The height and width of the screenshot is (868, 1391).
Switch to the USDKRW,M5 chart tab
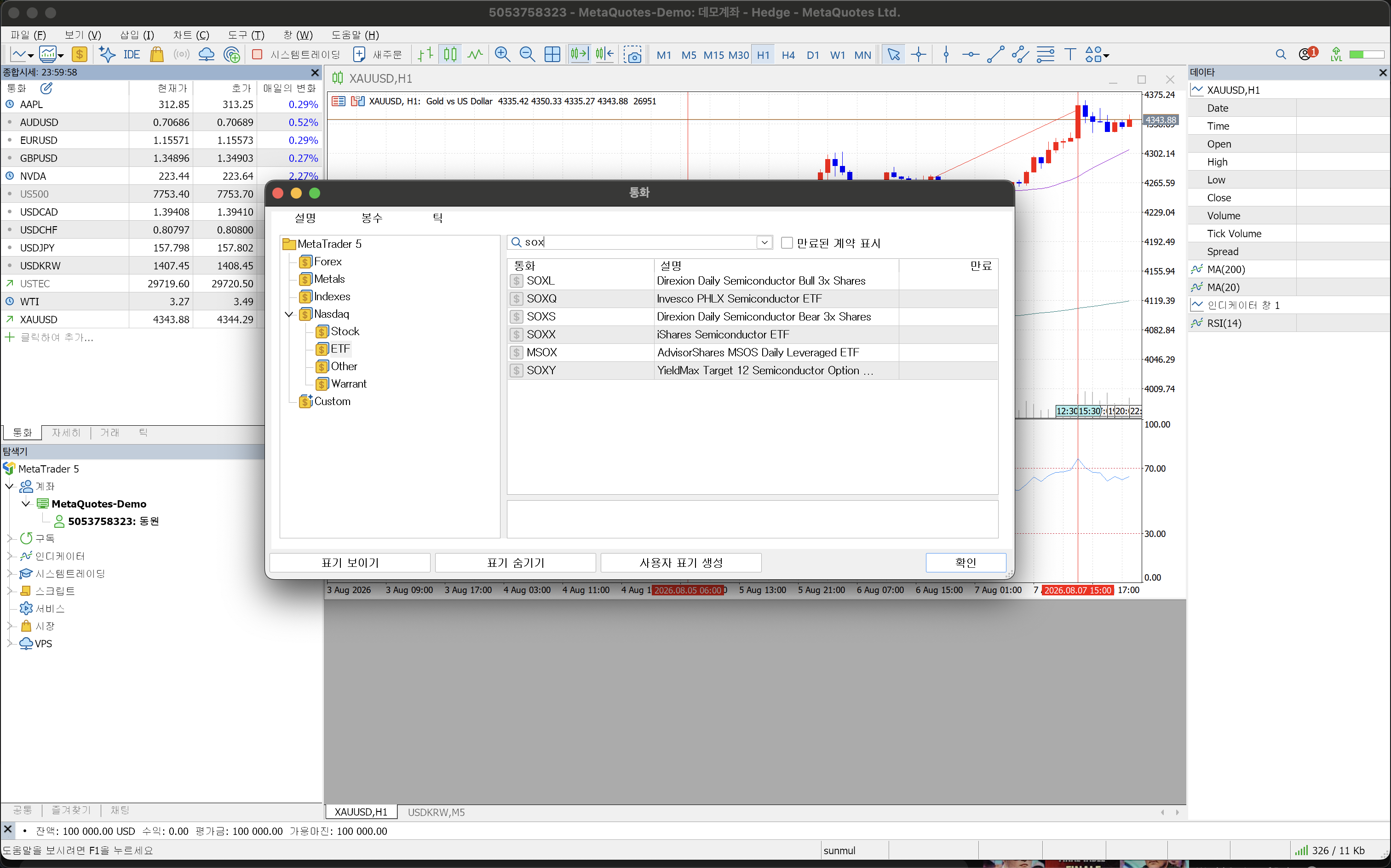(436, 812)
